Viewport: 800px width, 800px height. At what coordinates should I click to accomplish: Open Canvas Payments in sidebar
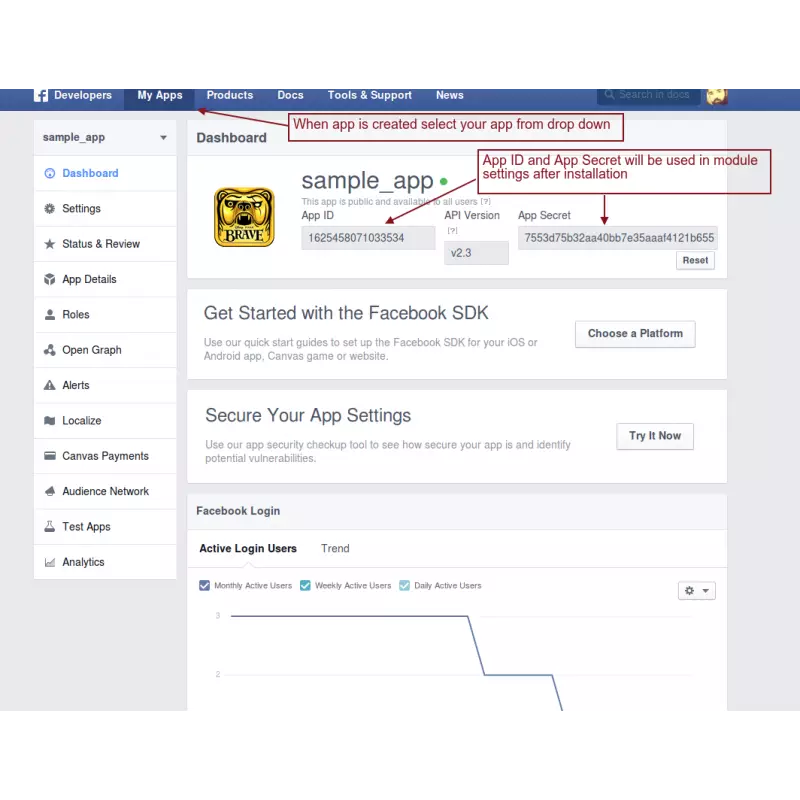[105, 456]
